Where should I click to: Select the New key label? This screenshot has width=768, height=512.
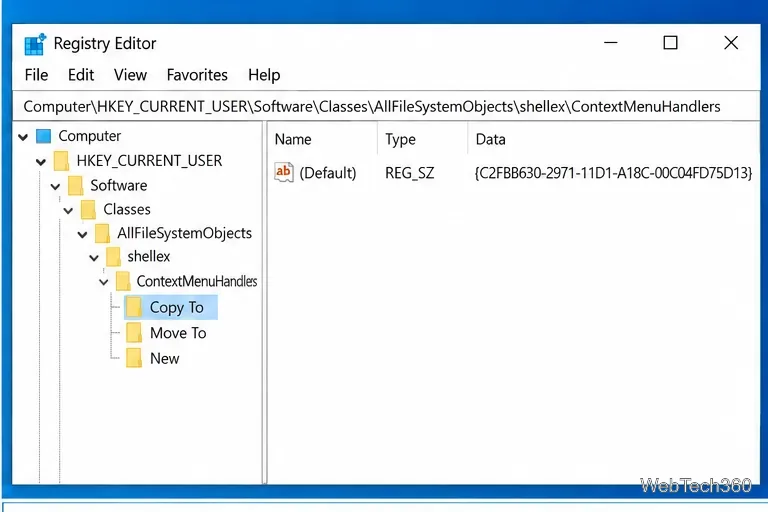165,358
